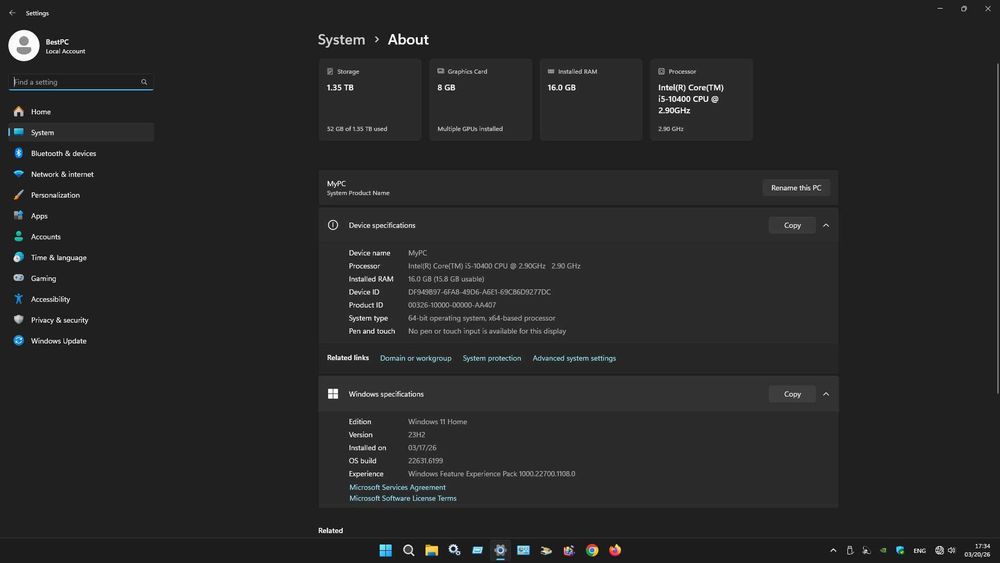
Task: Open Bluetooth & devices settings
Action: (81, 154)
